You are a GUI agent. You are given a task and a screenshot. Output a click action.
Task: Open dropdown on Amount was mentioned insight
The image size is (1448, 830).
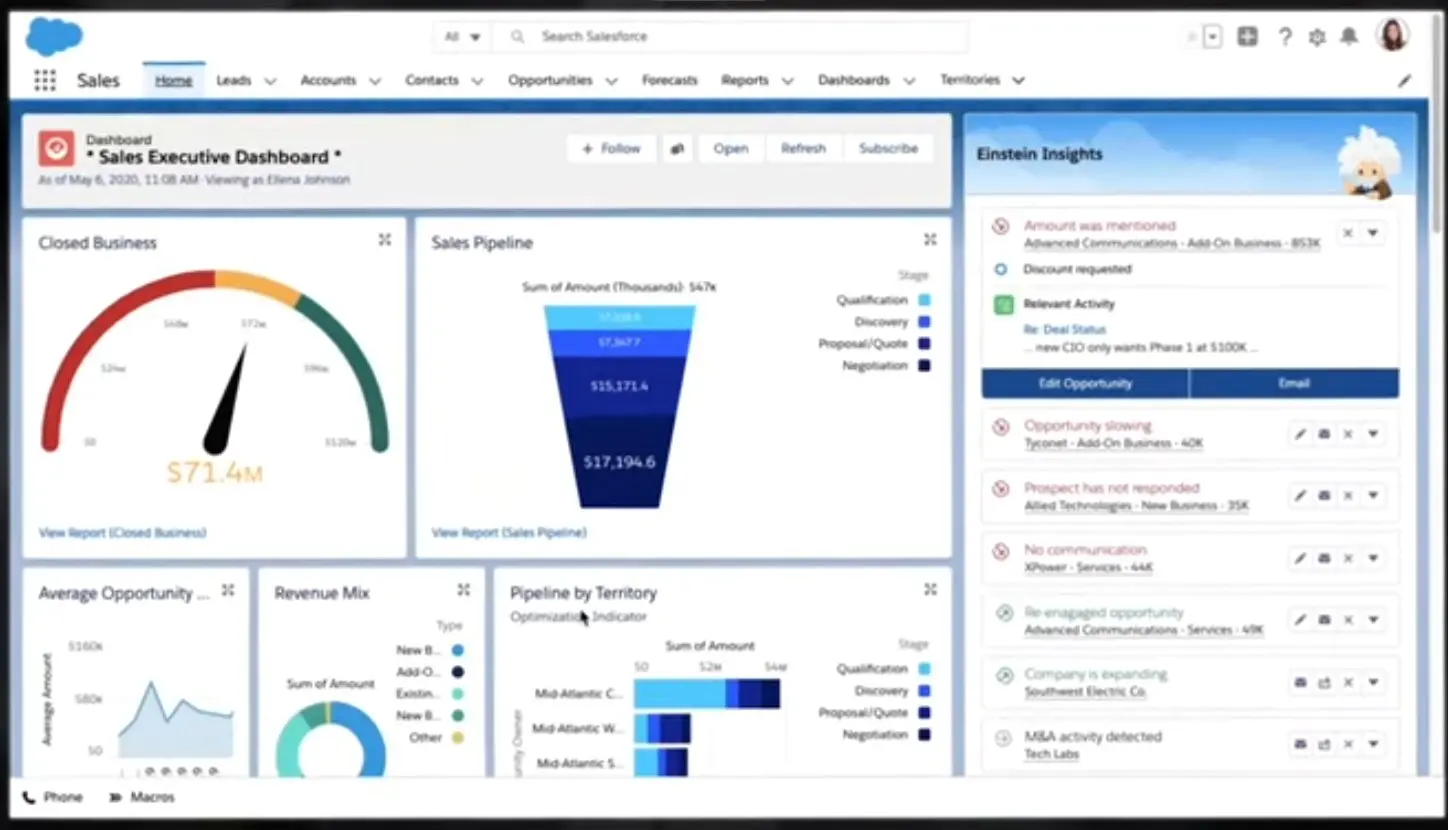pos(1373,233)
